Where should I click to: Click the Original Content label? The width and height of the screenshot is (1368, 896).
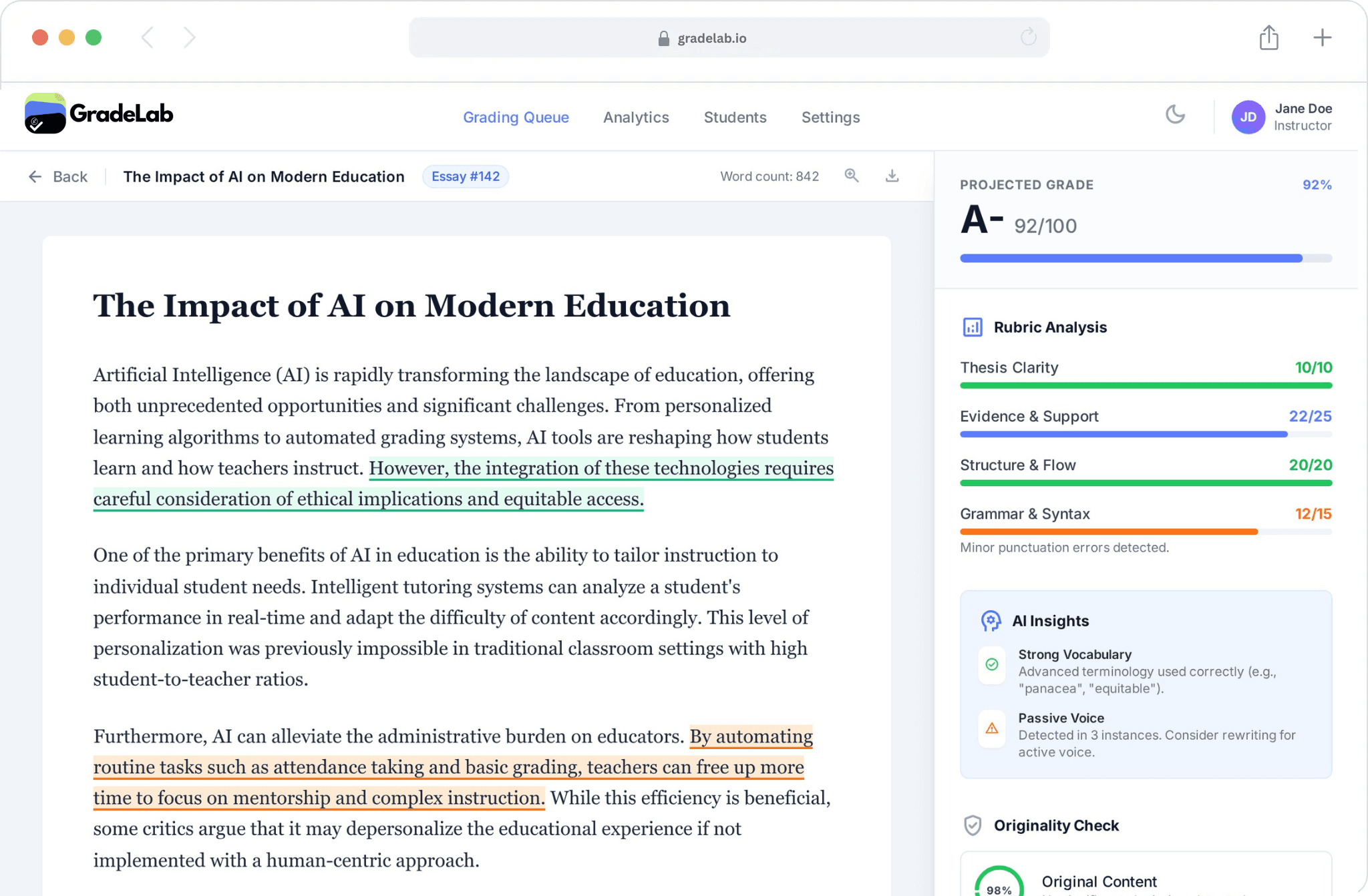(x=1099, y=881)
